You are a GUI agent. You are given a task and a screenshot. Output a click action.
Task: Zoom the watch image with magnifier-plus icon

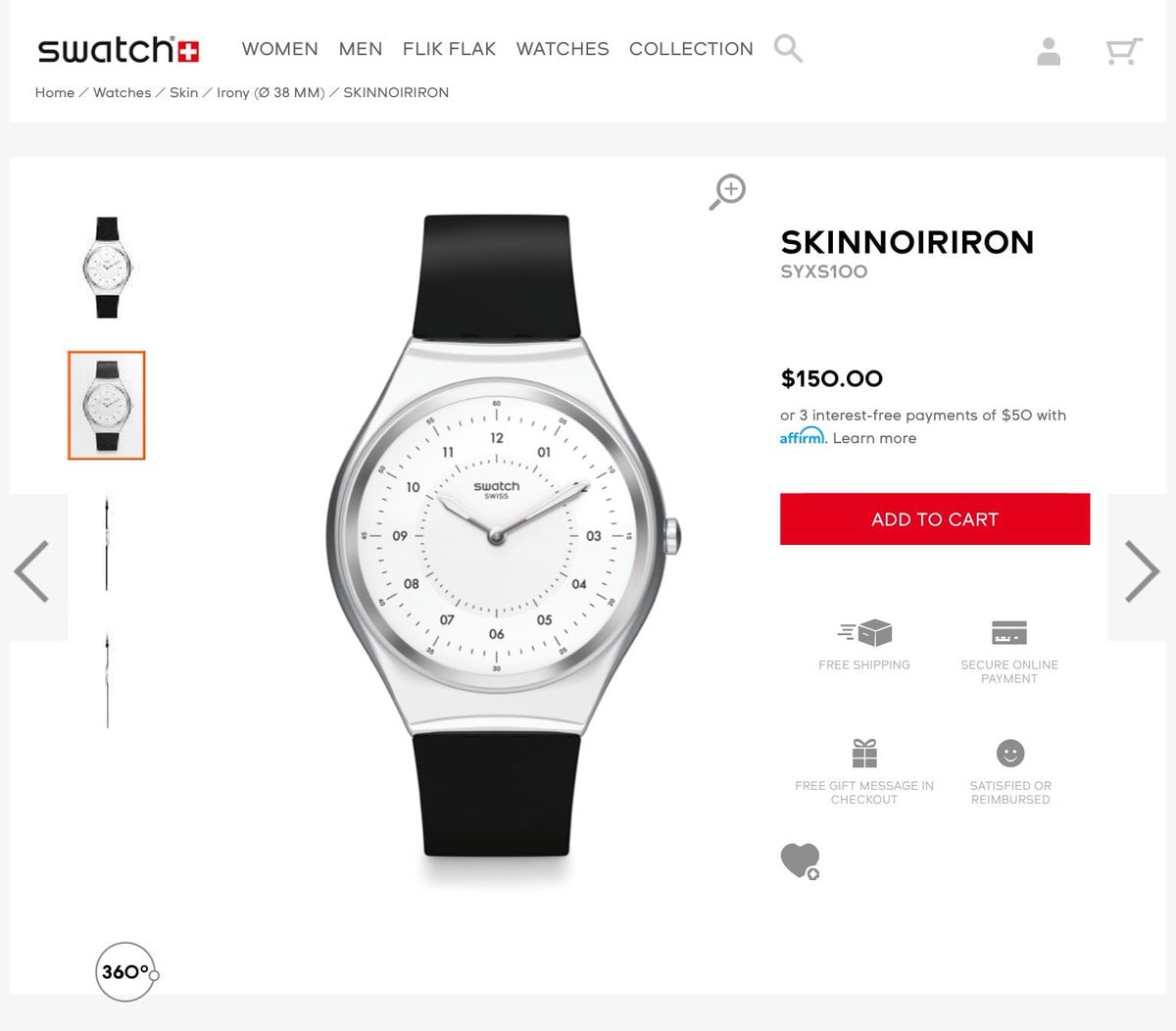(x=727, y=192)
